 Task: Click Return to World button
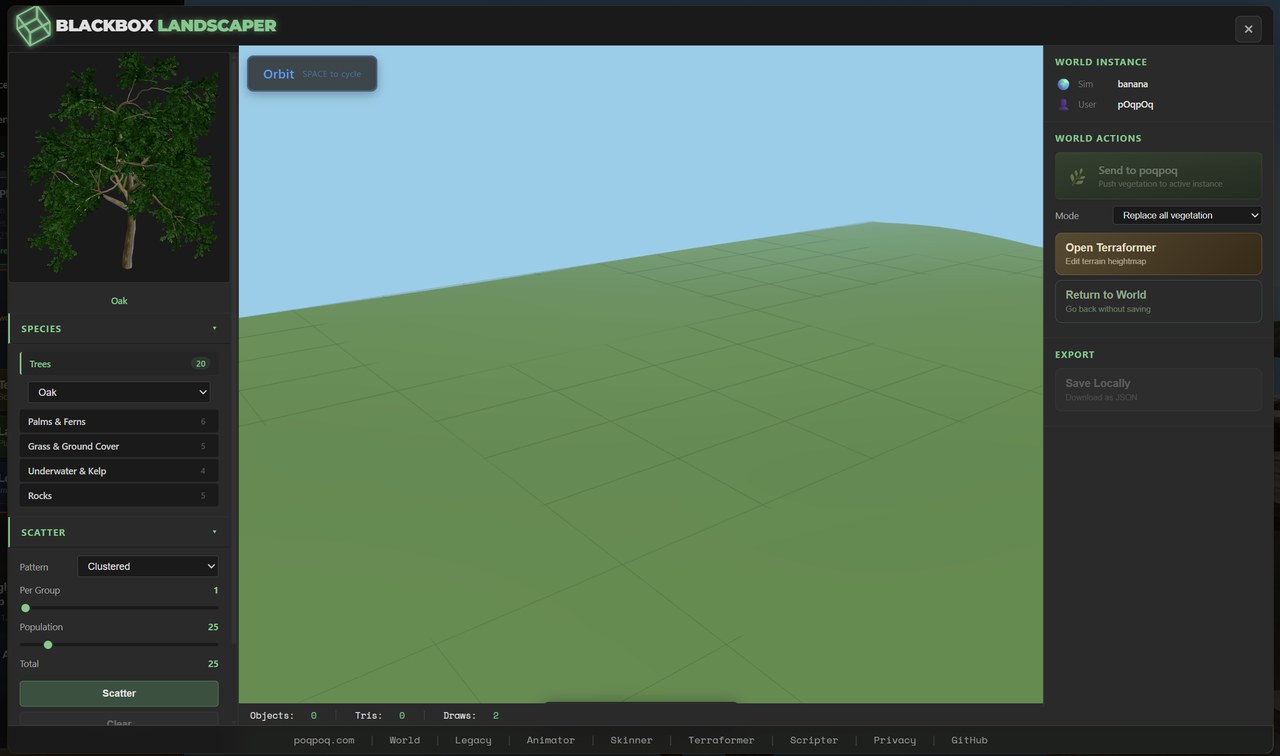click(1158, 301)
